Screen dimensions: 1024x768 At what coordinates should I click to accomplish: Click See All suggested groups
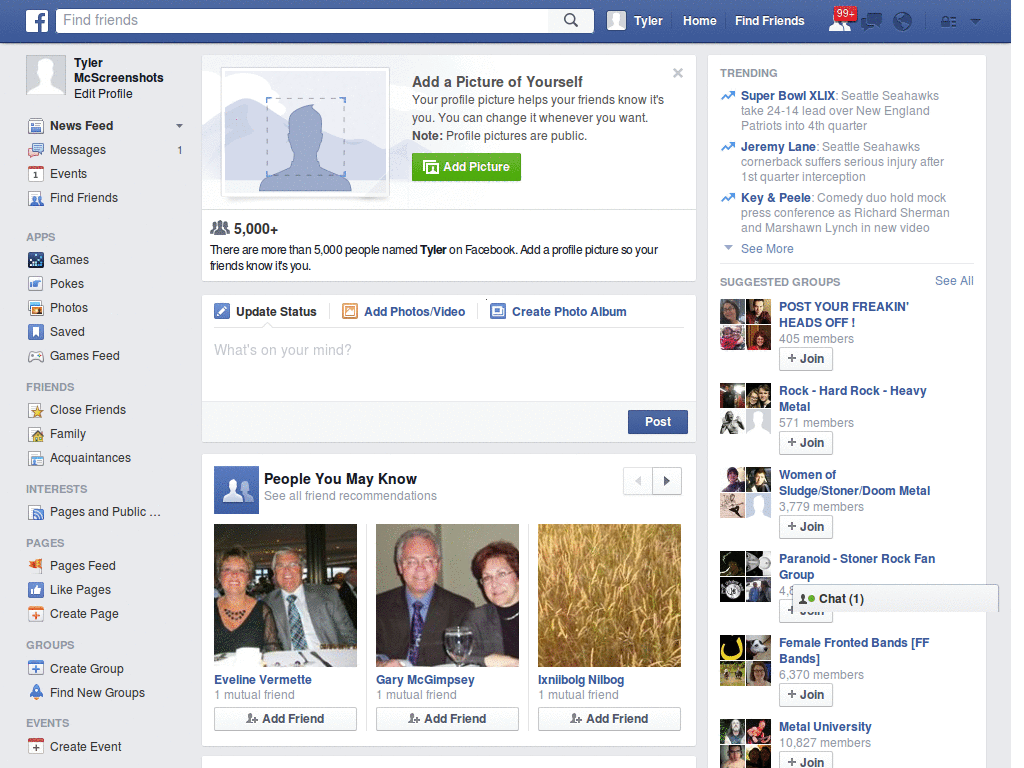pyautogui.click(x=954, y=281)
